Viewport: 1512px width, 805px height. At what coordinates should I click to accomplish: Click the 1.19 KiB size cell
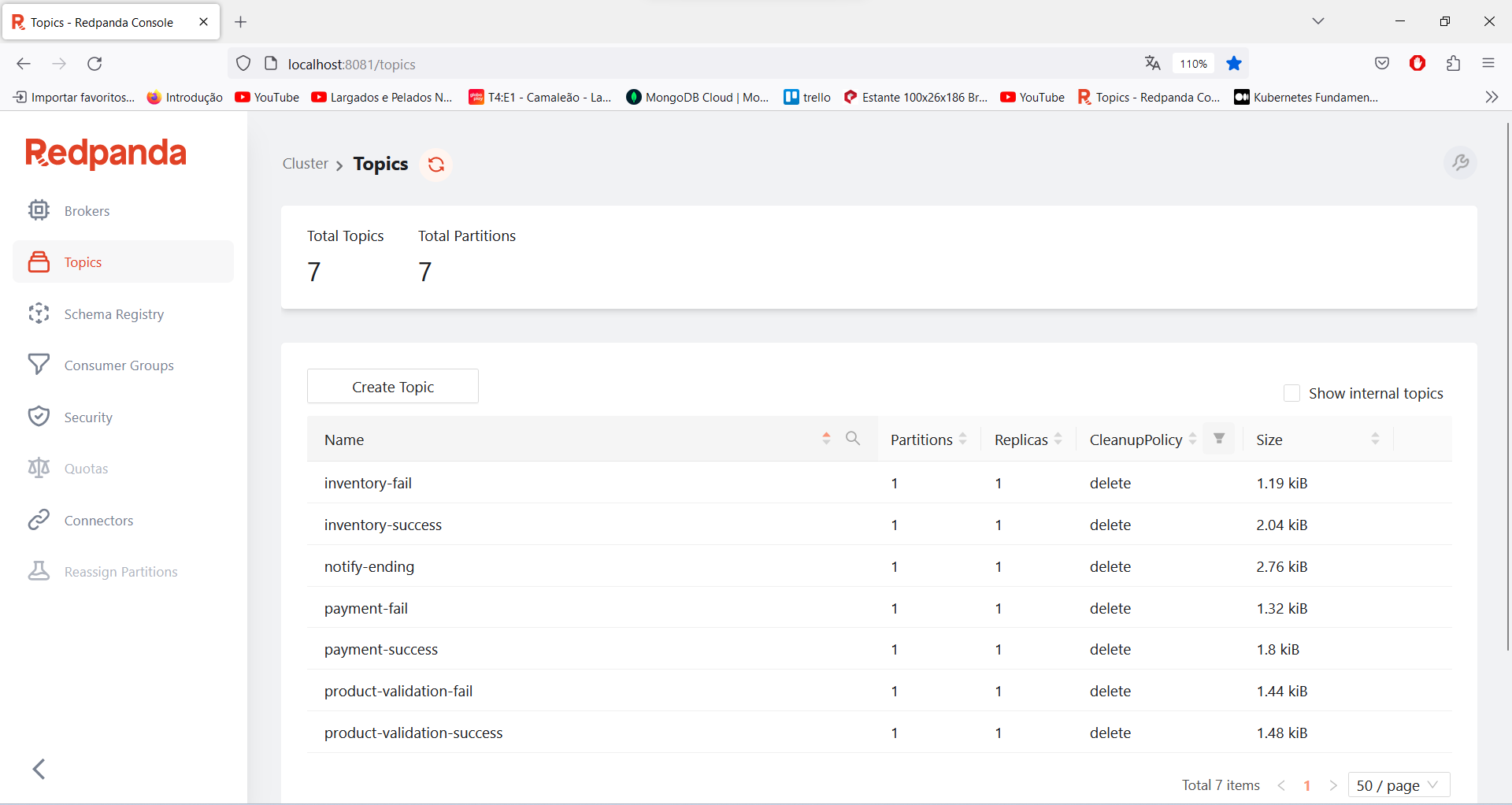[x=1282, y=484]
